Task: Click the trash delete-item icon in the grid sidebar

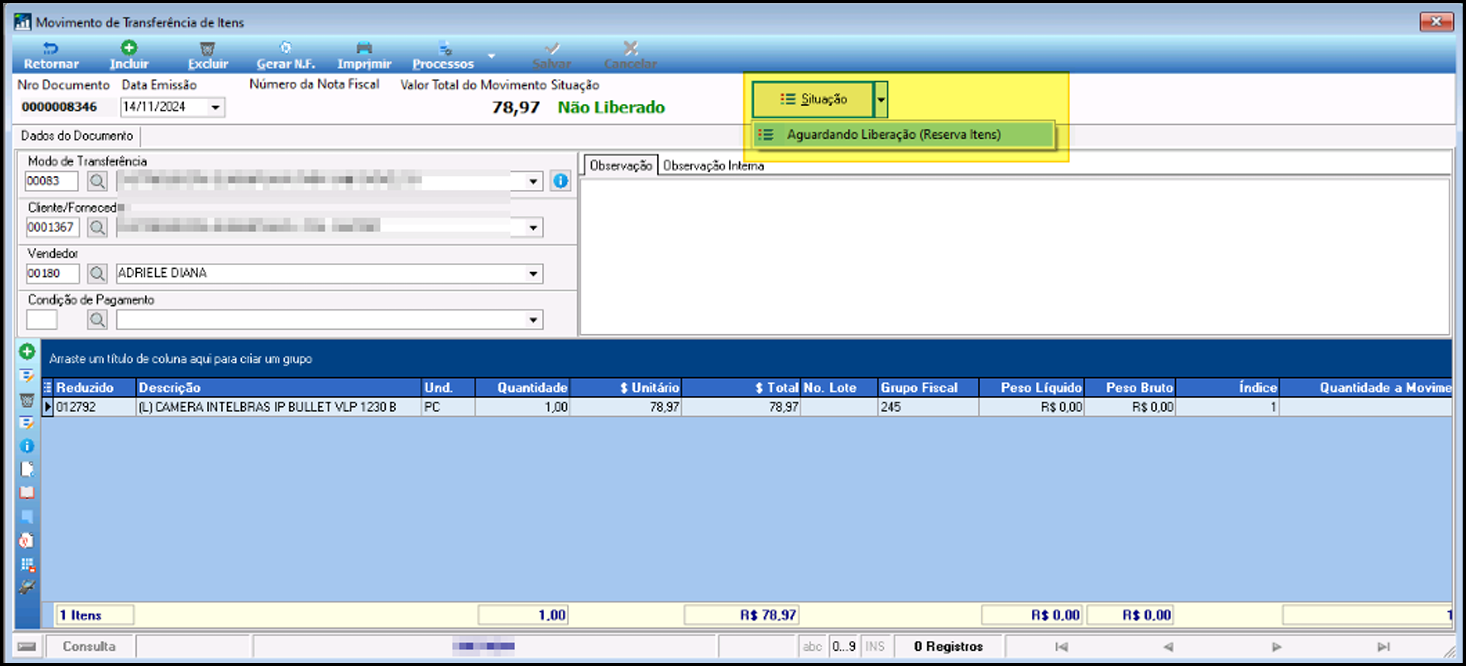Action: pyautogui.click(x=27, y=399)
